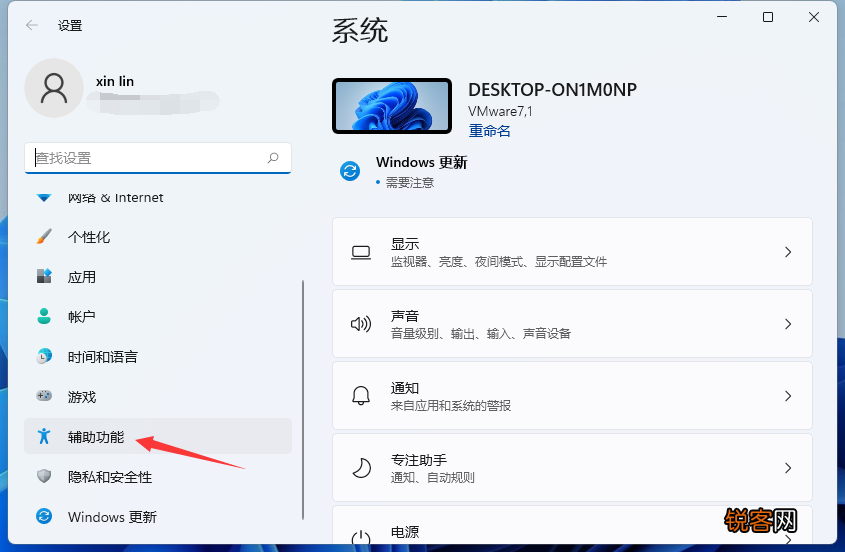
Task: Open 隐私和安全性 in the sidebar
Action: (x=158, y=477)
